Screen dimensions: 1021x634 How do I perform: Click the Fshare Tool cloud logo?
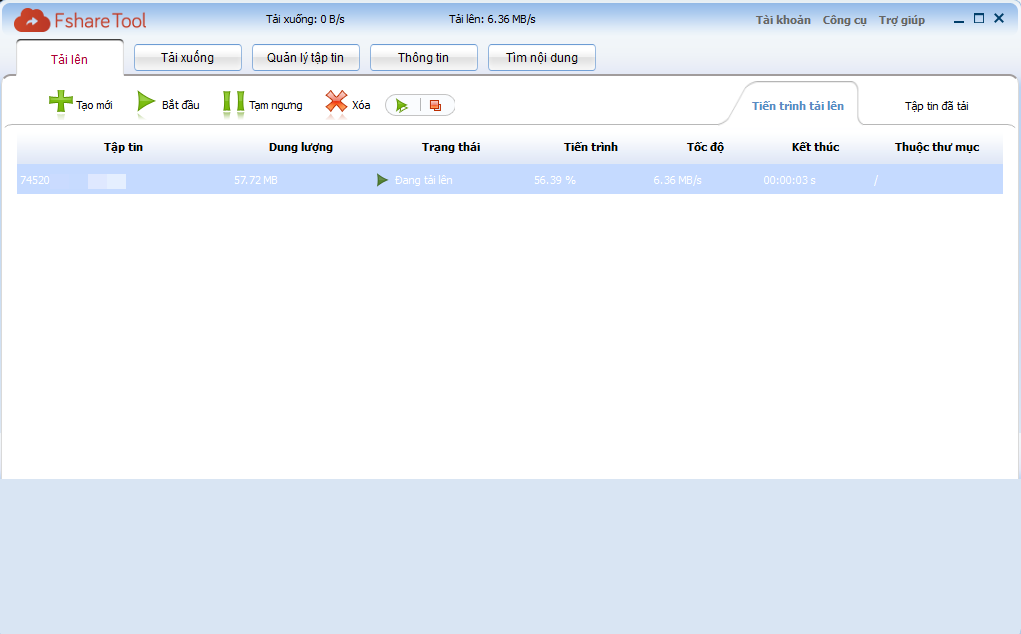click(x=32, y=20)
